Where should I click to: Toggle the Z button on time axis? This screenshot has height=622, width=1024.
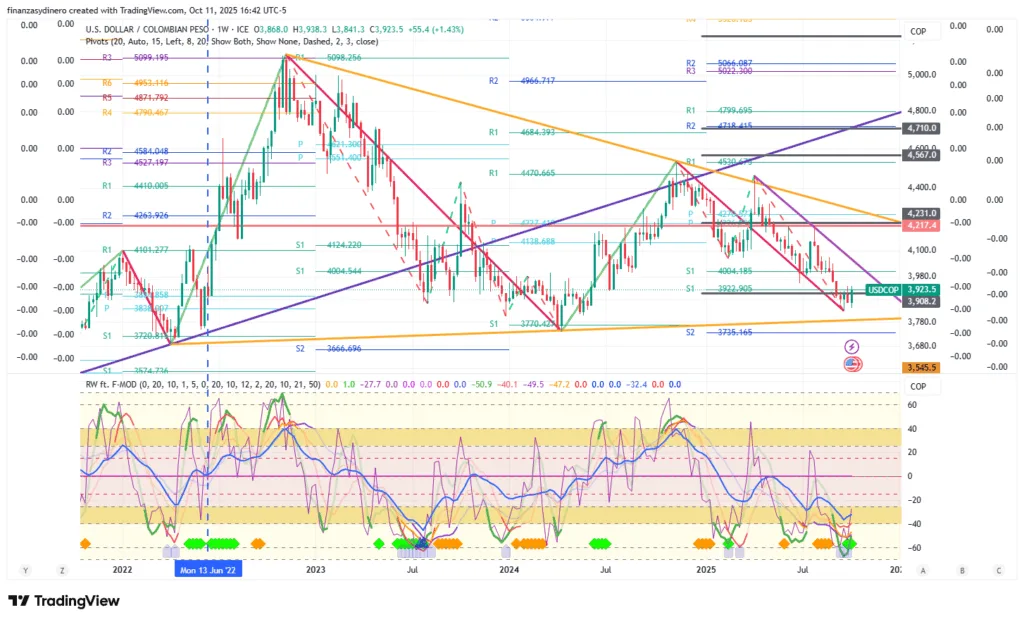[x=61, y=570]
